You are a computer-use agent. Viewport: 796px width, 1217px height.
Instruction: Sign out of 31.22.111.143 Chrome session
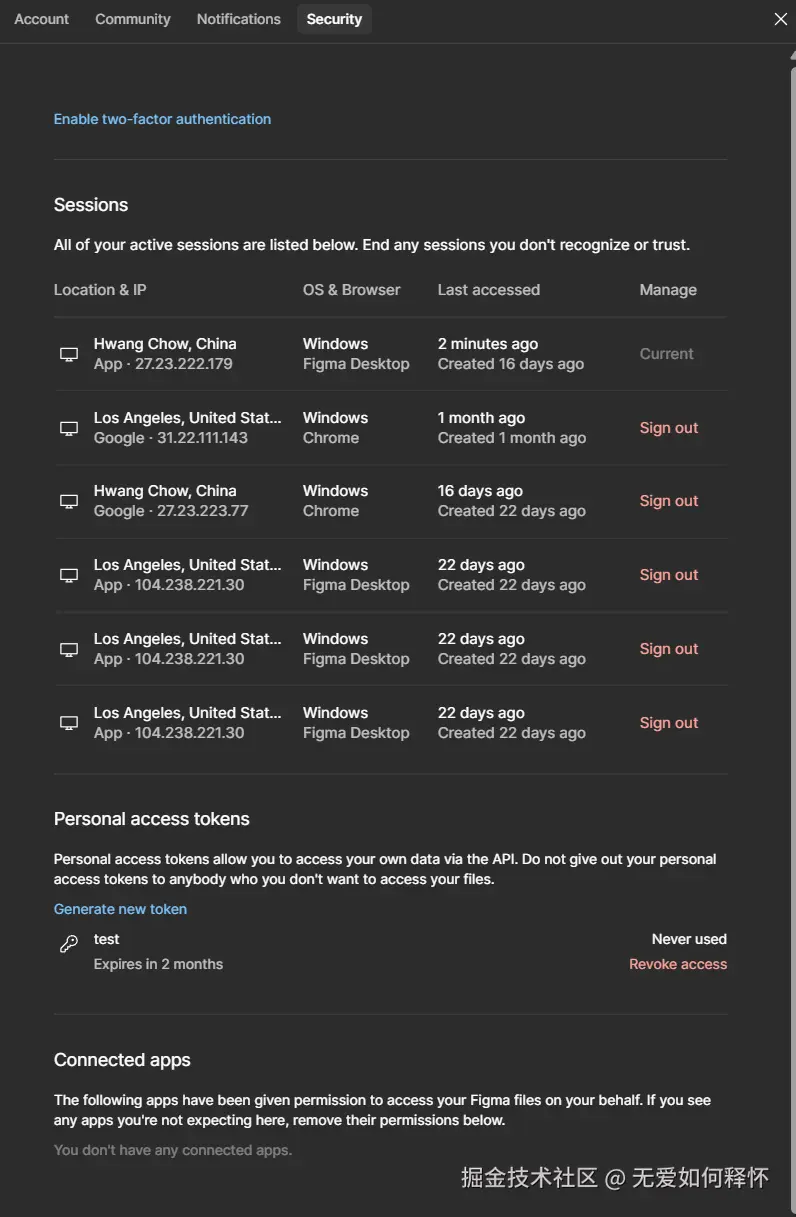tap(669, 428)
